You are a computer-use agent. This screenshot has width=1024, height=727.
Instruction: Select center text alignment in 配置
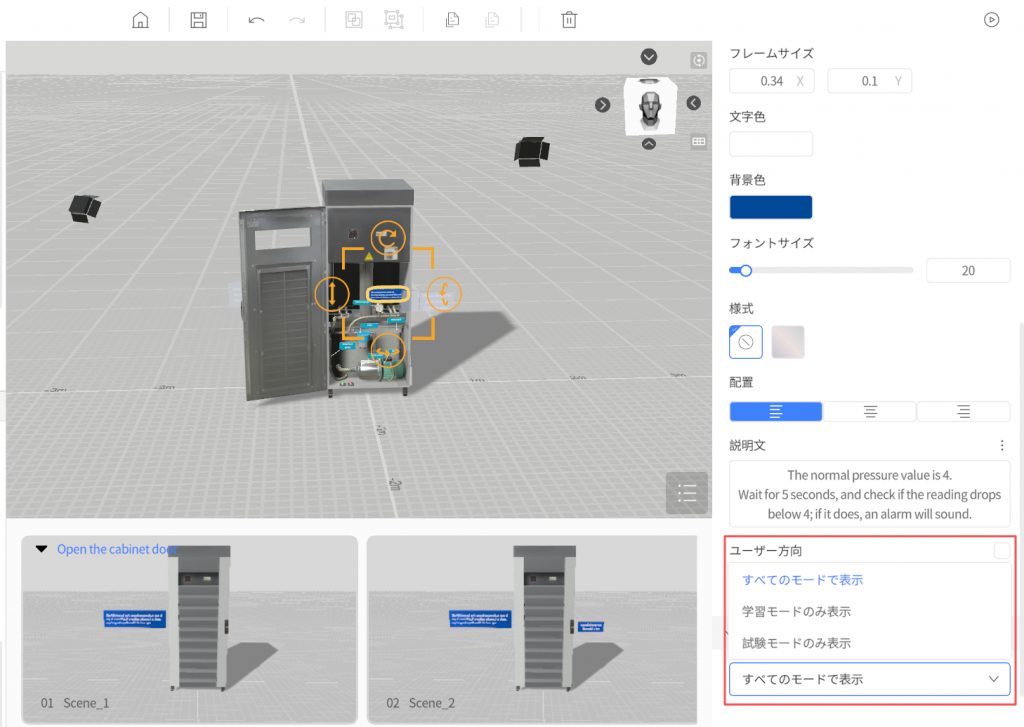(870, 412)
